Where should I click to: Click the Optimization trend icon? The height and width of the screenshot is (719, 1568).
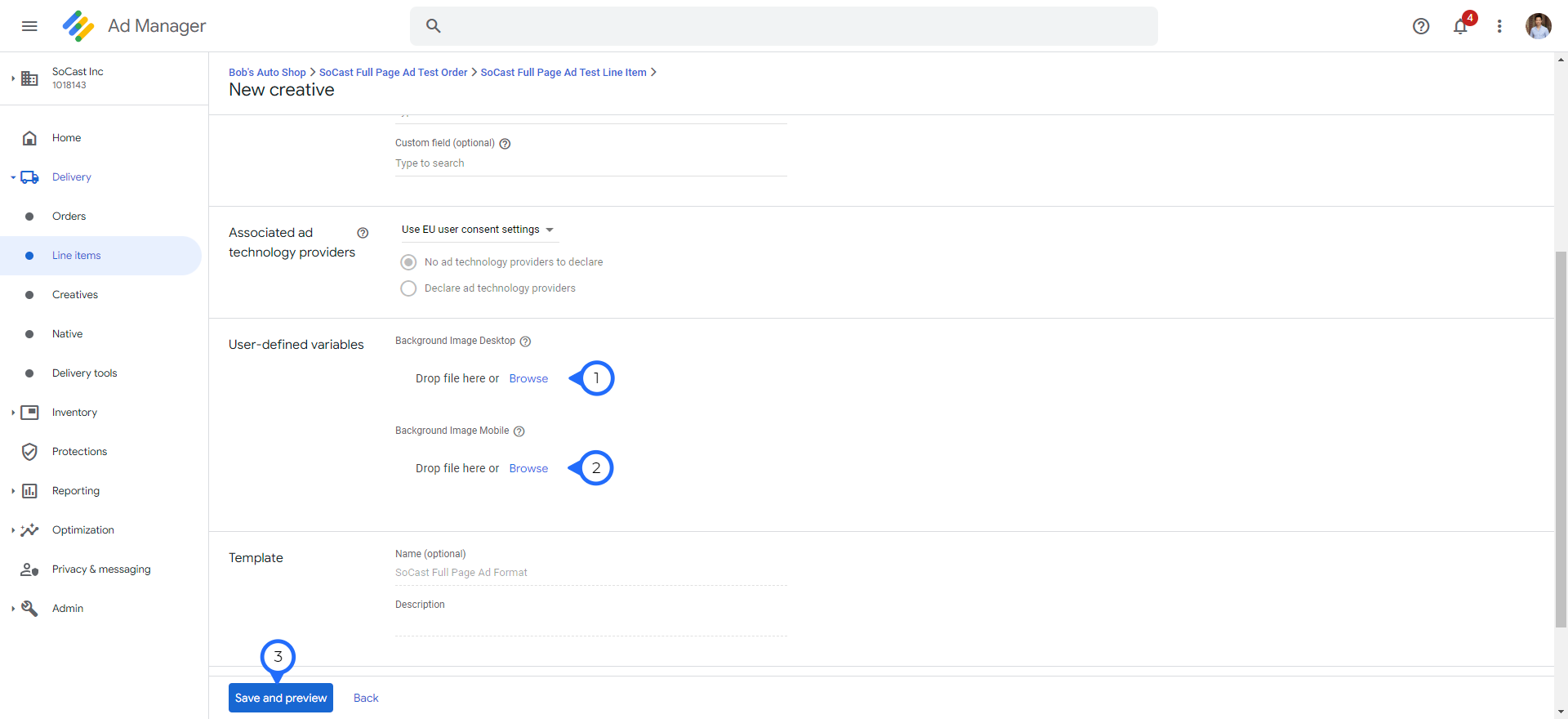(x=29, y=530)
